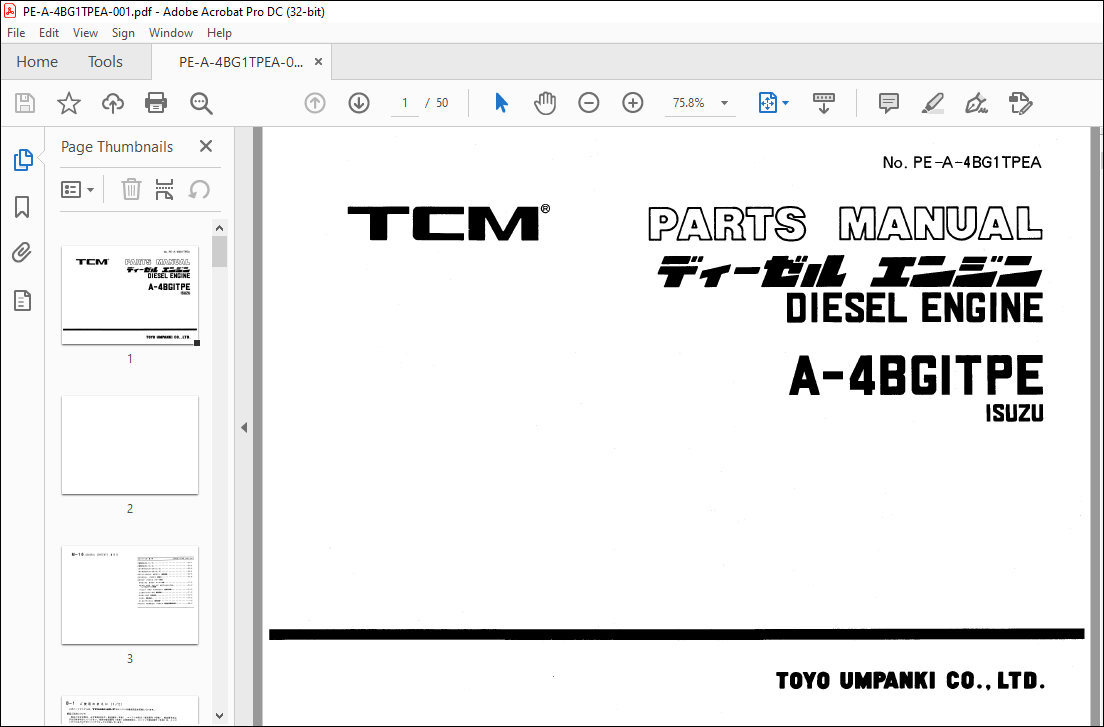Open the Window menu
This screenshot has height=727, width=1104.
(170, 33)
